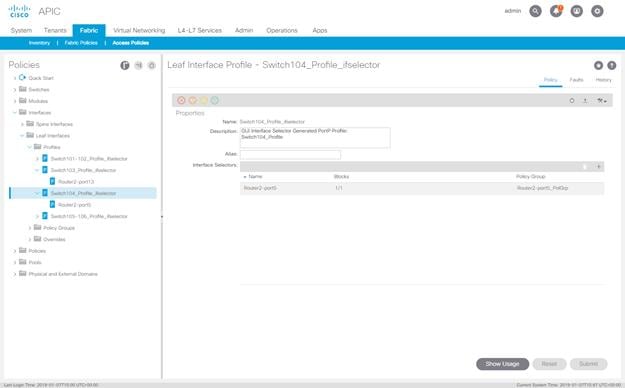Viewport: 625px width, 388px height.
Task: Switch to the History tab
Action: (603, 80)
